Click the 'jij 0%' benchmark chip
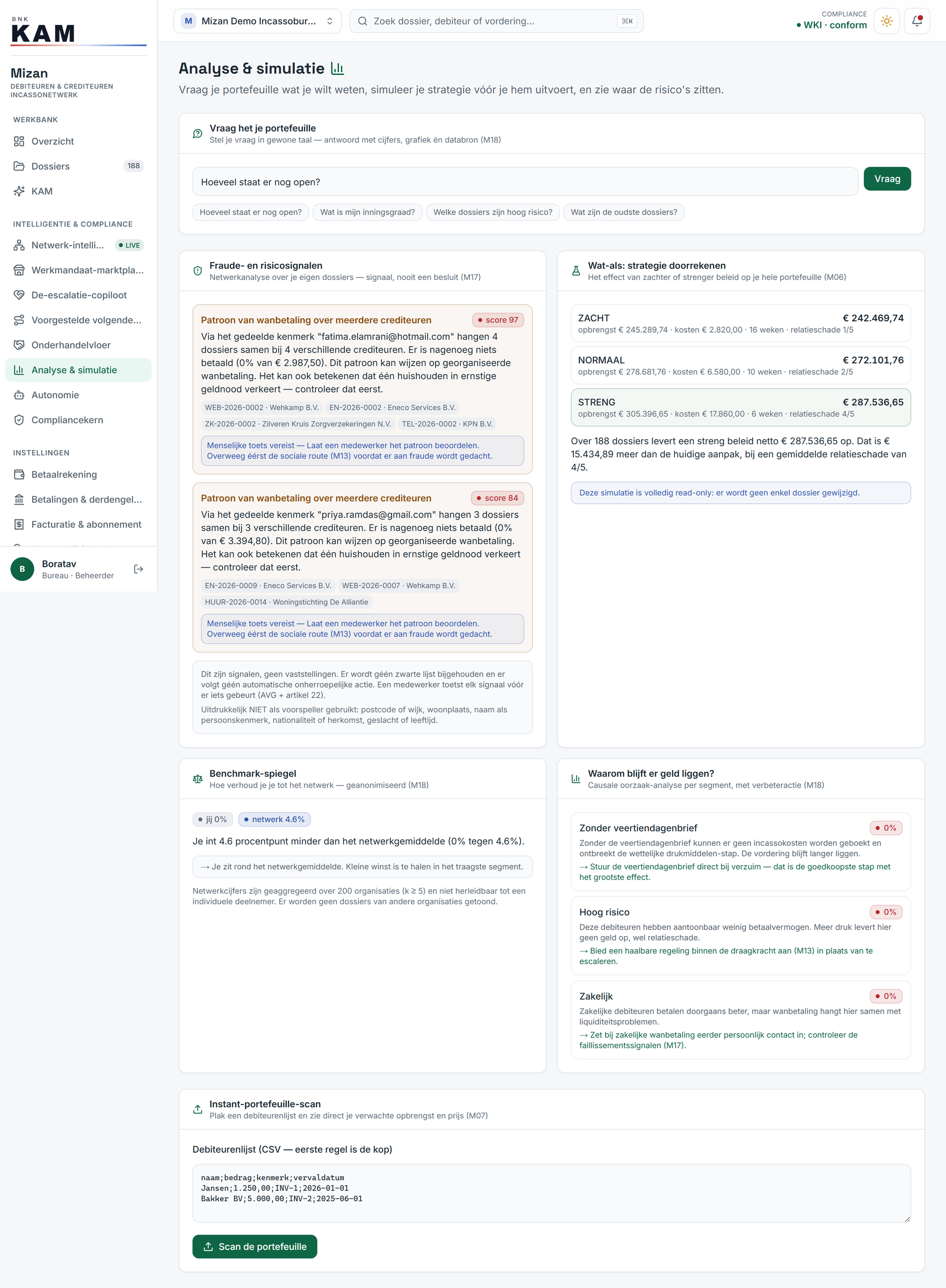Image resolution: width=946 pixels, height=1288 pixels. pos(212,820)
